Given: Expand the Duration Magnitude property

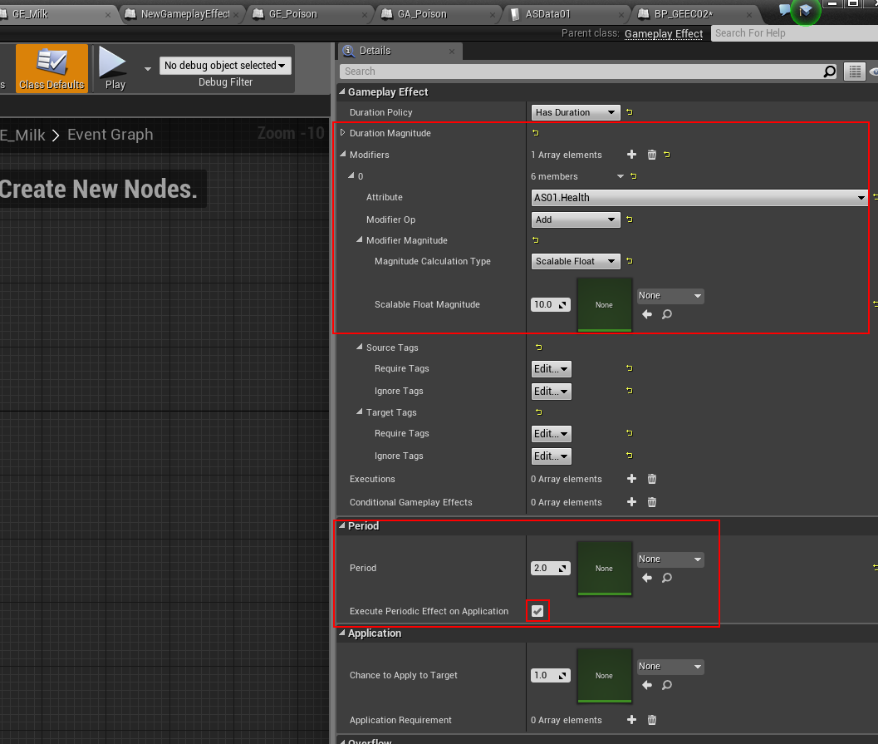Looking at the screenshot, I should pyautogui.click(x=343, y=133).
